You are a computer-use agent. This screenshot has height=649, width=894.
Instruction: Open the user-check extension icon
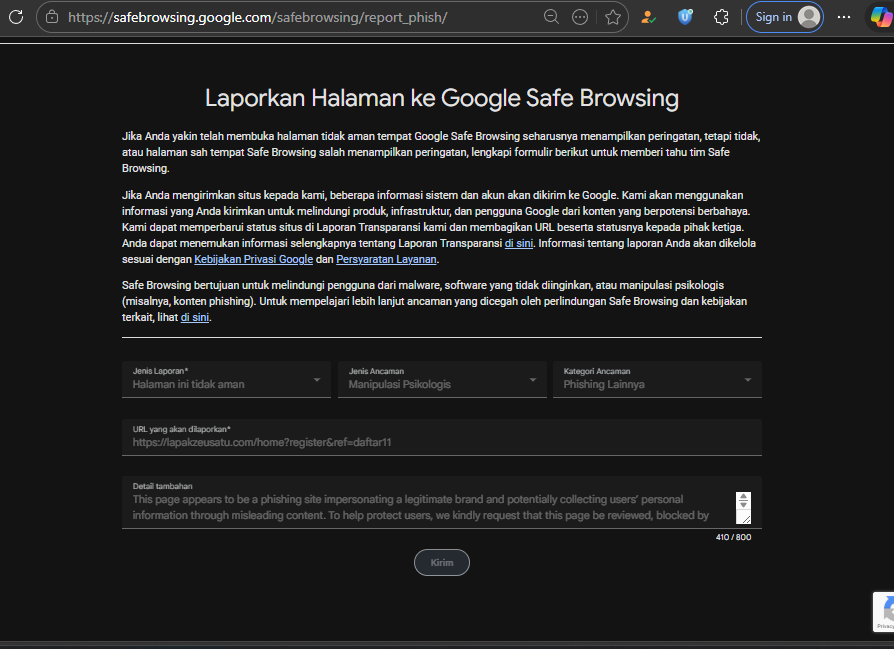click(x=648, y=17)
